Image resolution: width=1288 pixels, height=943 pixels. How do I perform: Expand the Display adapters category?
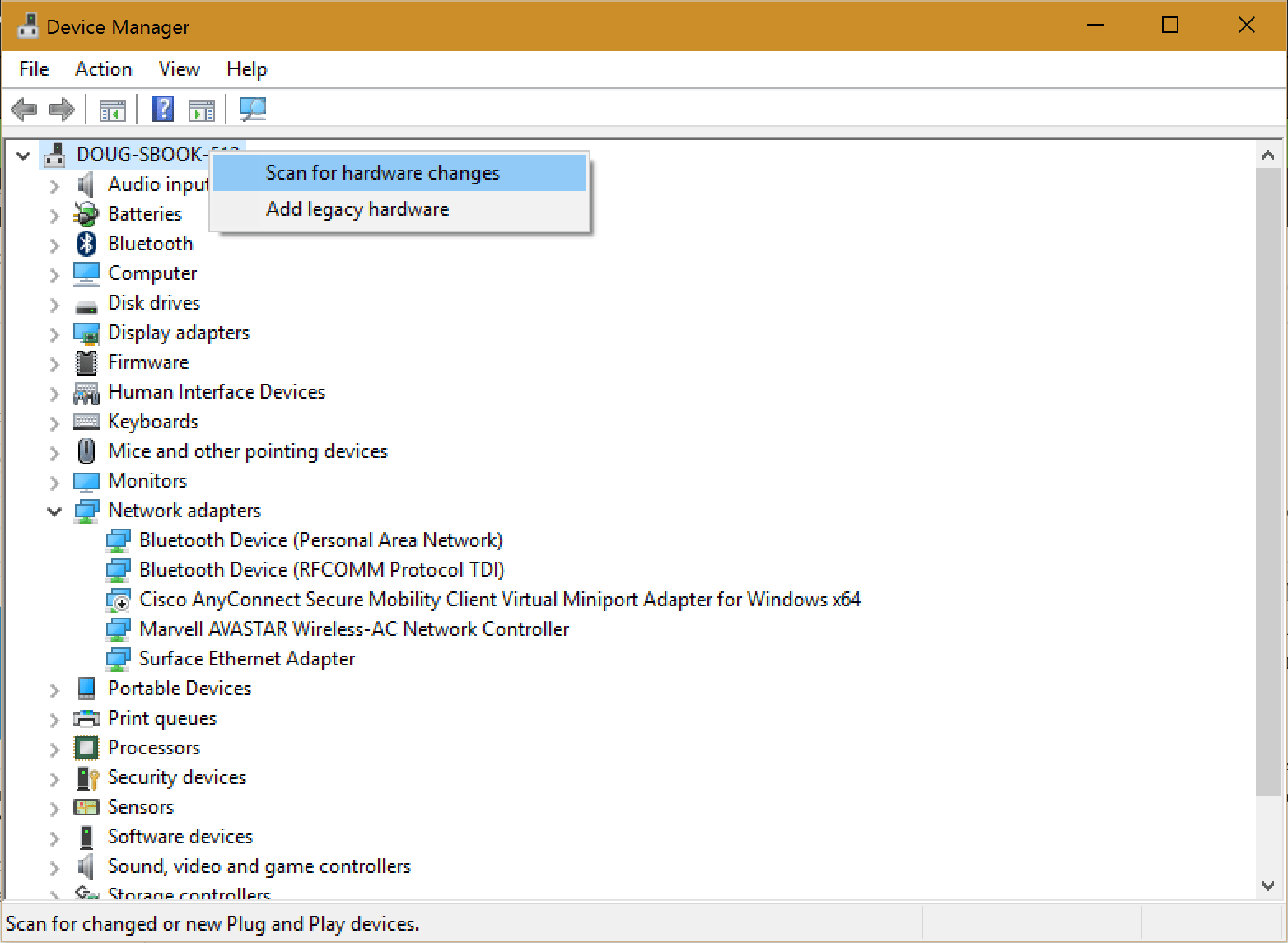54,333
